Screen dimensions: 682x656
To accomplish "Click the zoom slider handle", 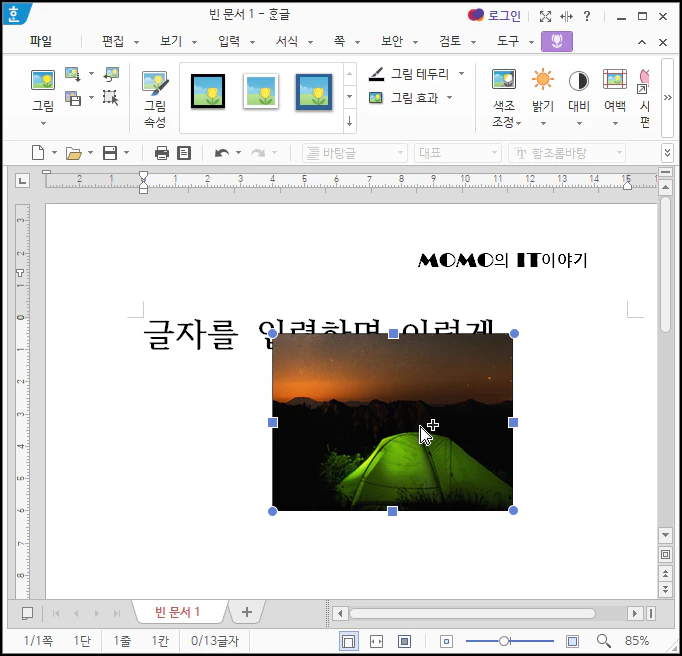I will pos(504,641).
